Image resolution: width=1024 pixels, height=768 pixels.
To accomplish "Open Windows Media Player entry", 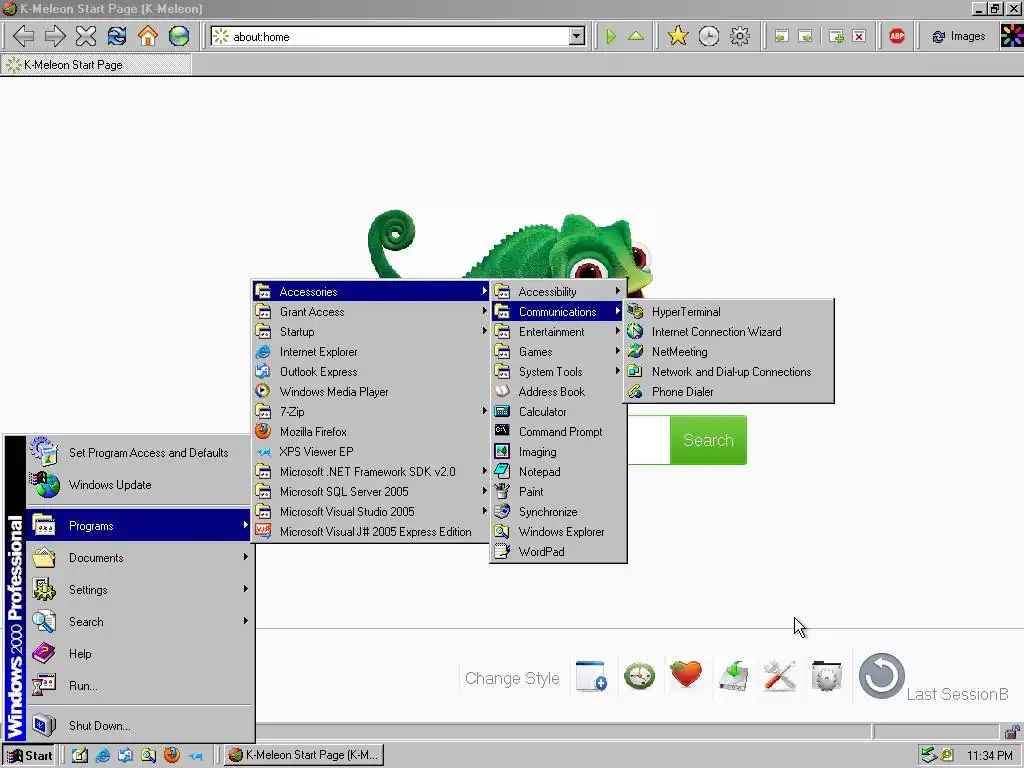I will (x=371, y=392).
